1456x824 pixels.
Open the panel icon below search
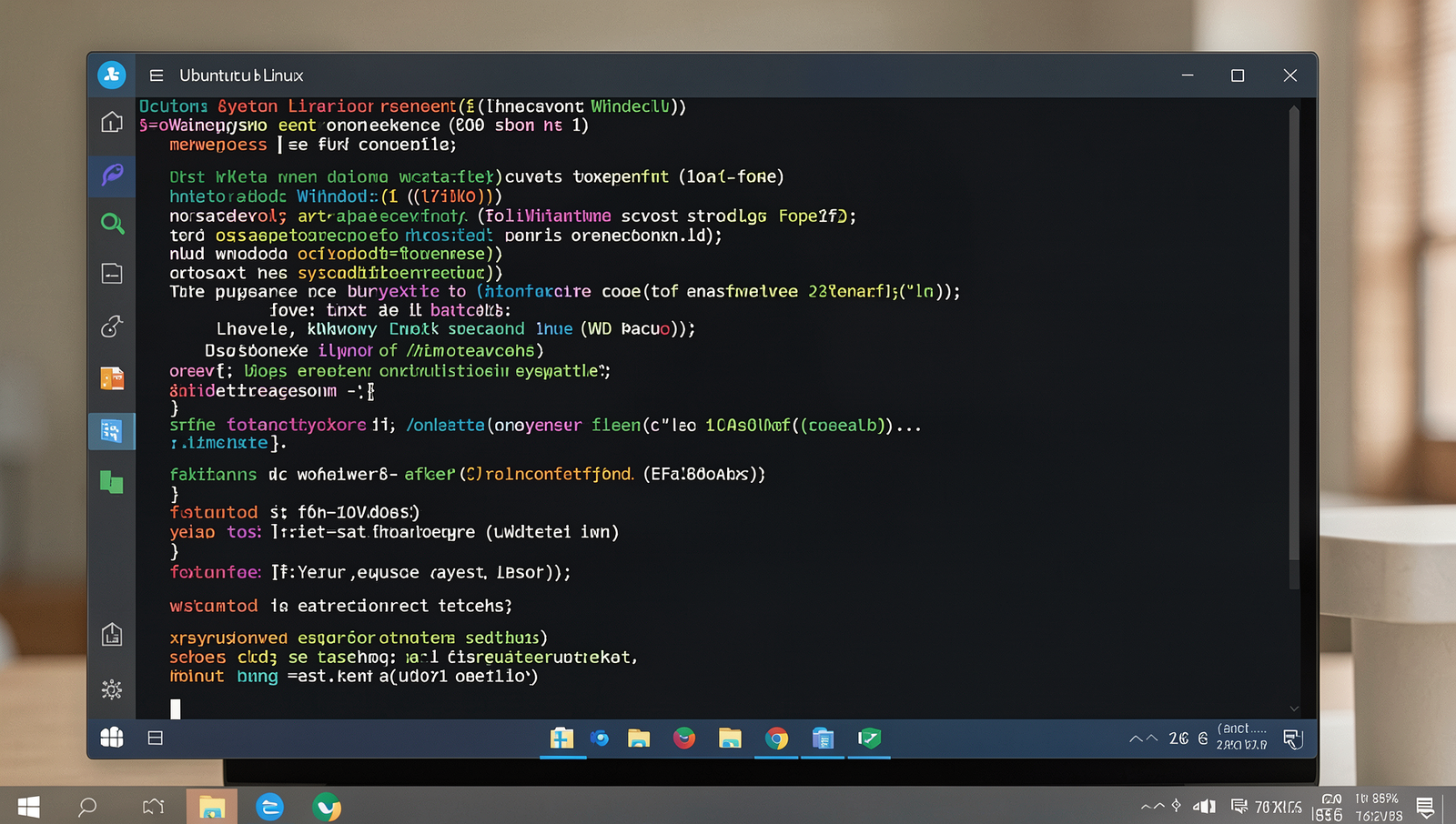112,273
